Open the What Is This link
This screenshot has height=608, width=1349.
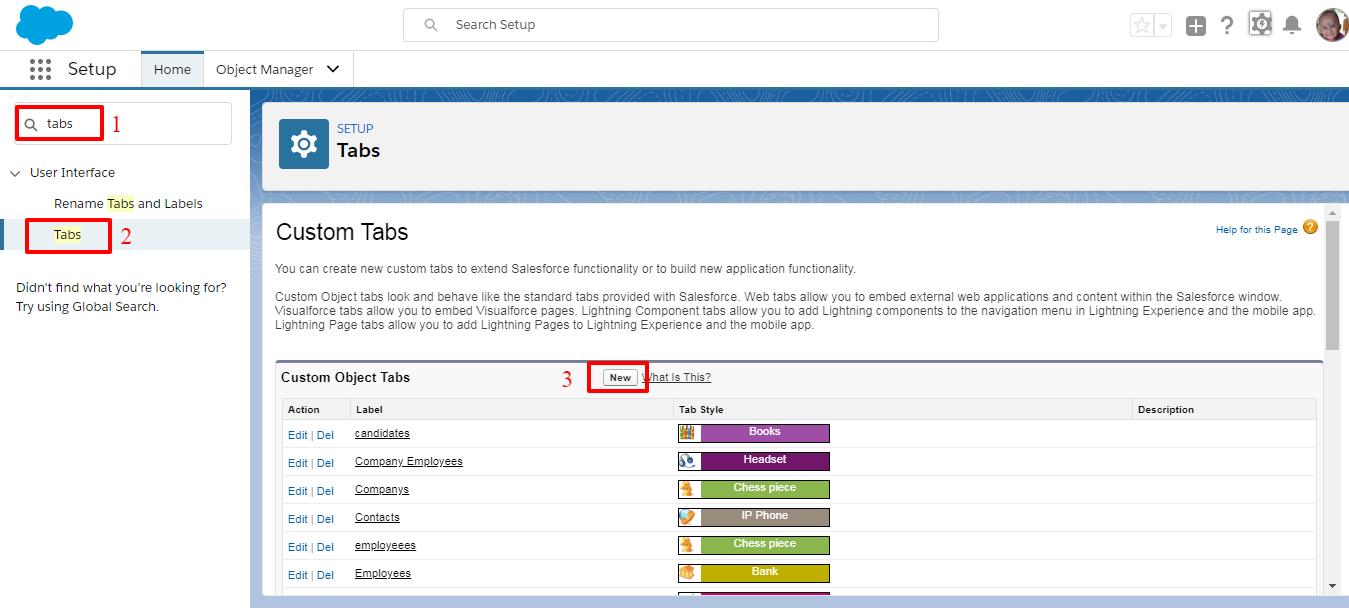679,377
